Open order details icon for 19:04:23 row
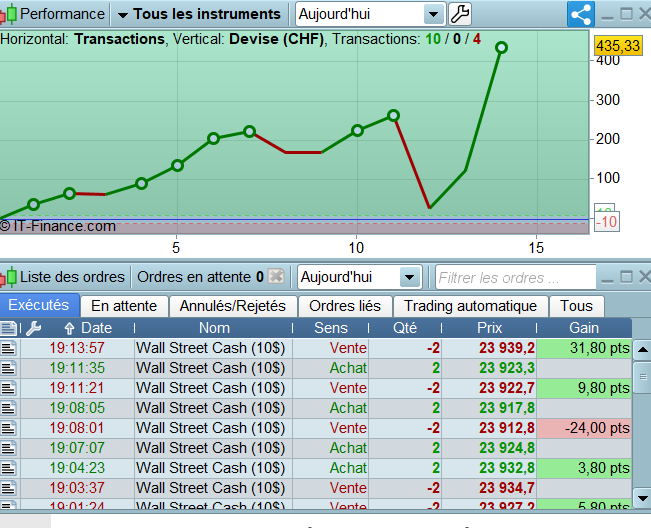The height and width of the screenshot is (528, 651). pyautogui.click(x=9, y=467)
